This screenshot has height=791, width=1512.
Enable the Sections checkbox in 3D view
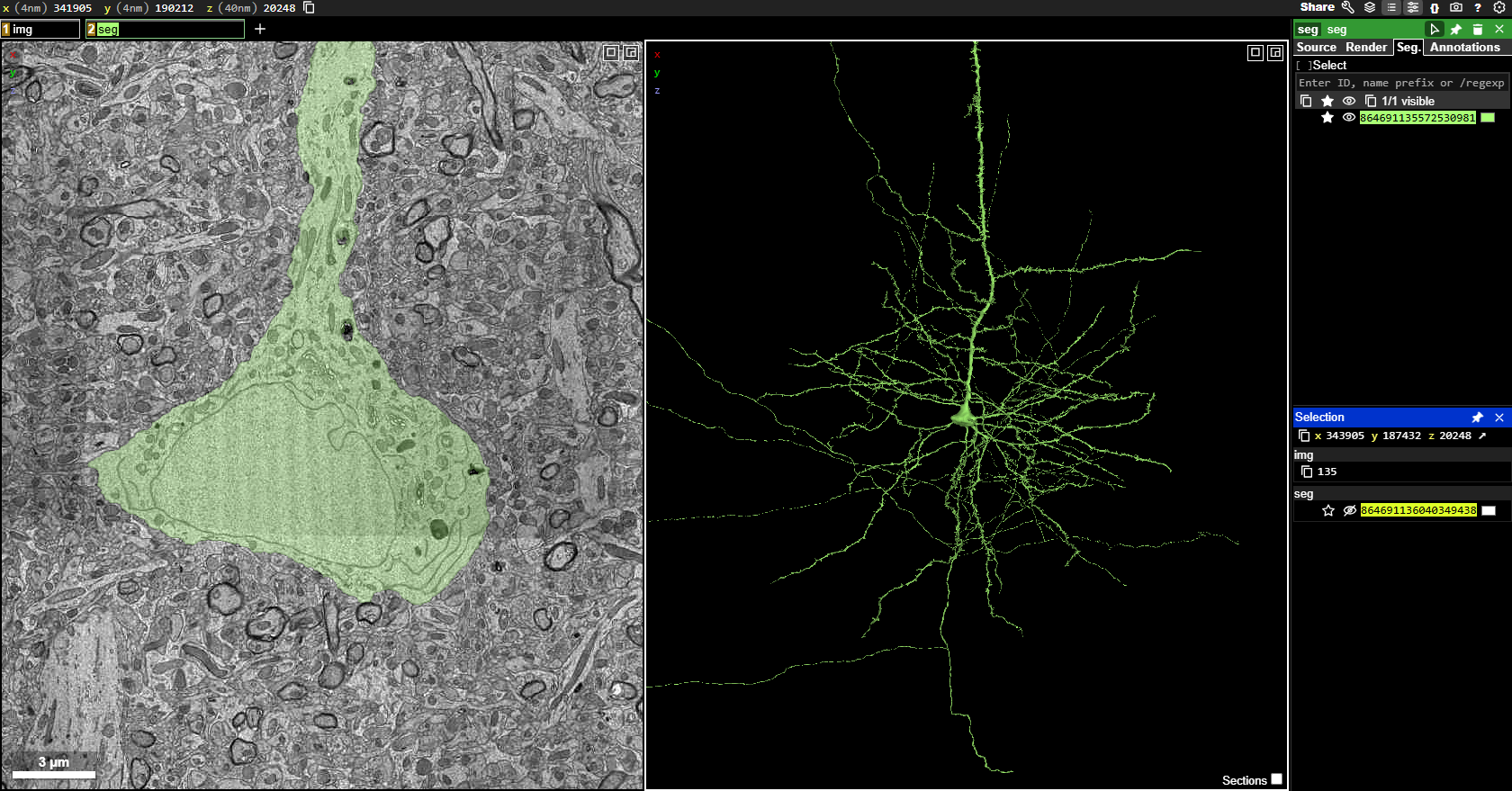[1276, 779]
